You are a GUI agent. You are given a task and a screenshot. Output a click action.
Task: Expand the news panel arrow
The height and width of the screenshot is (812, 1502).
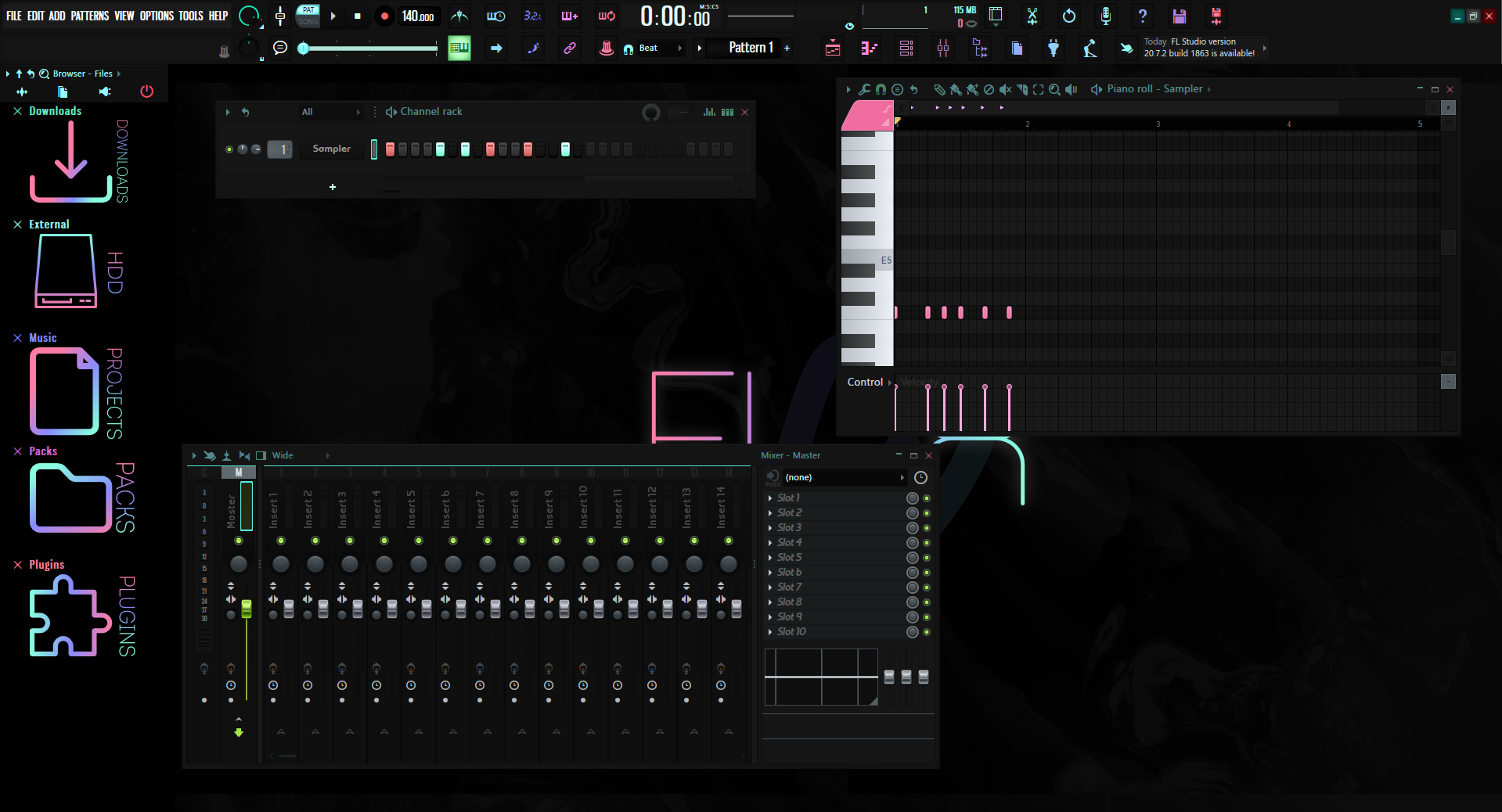click(1265, 49)
